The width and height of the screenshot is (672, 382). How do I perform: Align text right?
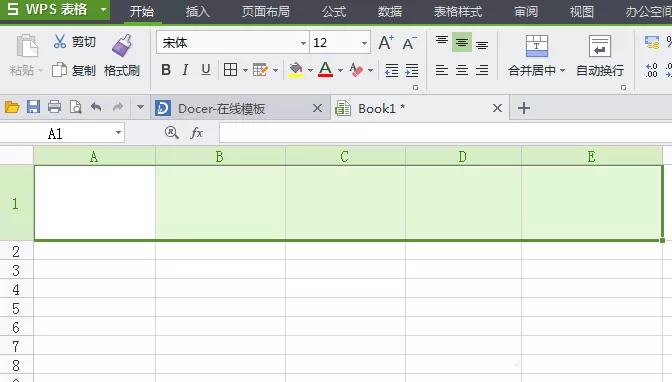pos(482,70)
